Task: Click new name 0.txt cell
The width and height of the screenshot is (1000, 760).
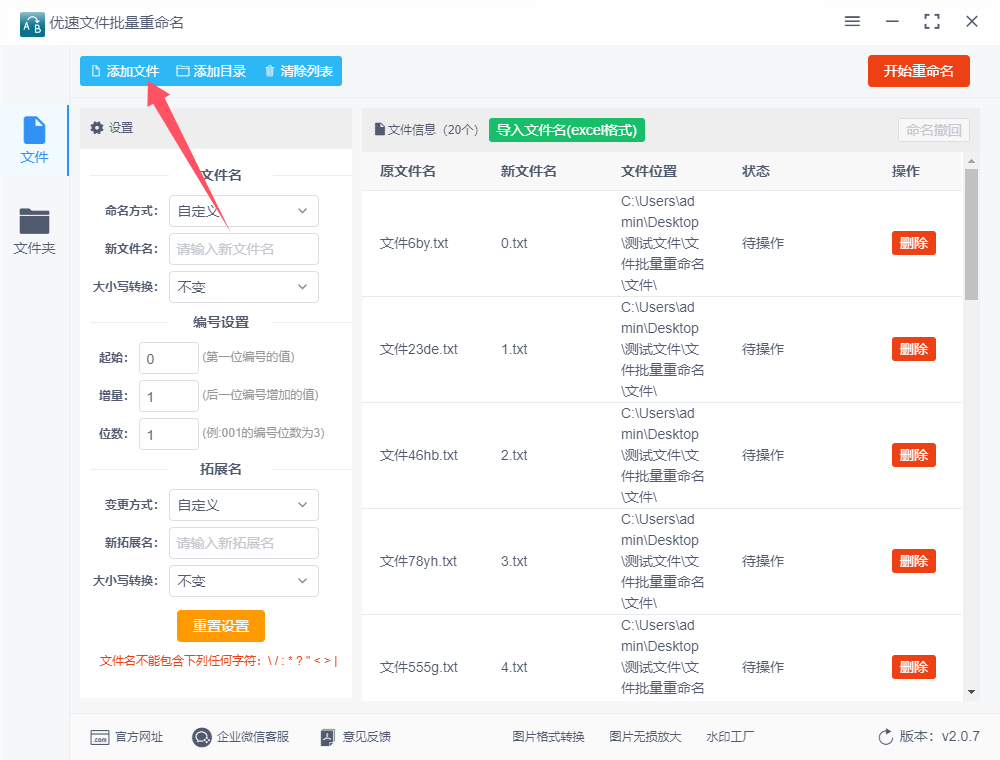Action: 514,243
